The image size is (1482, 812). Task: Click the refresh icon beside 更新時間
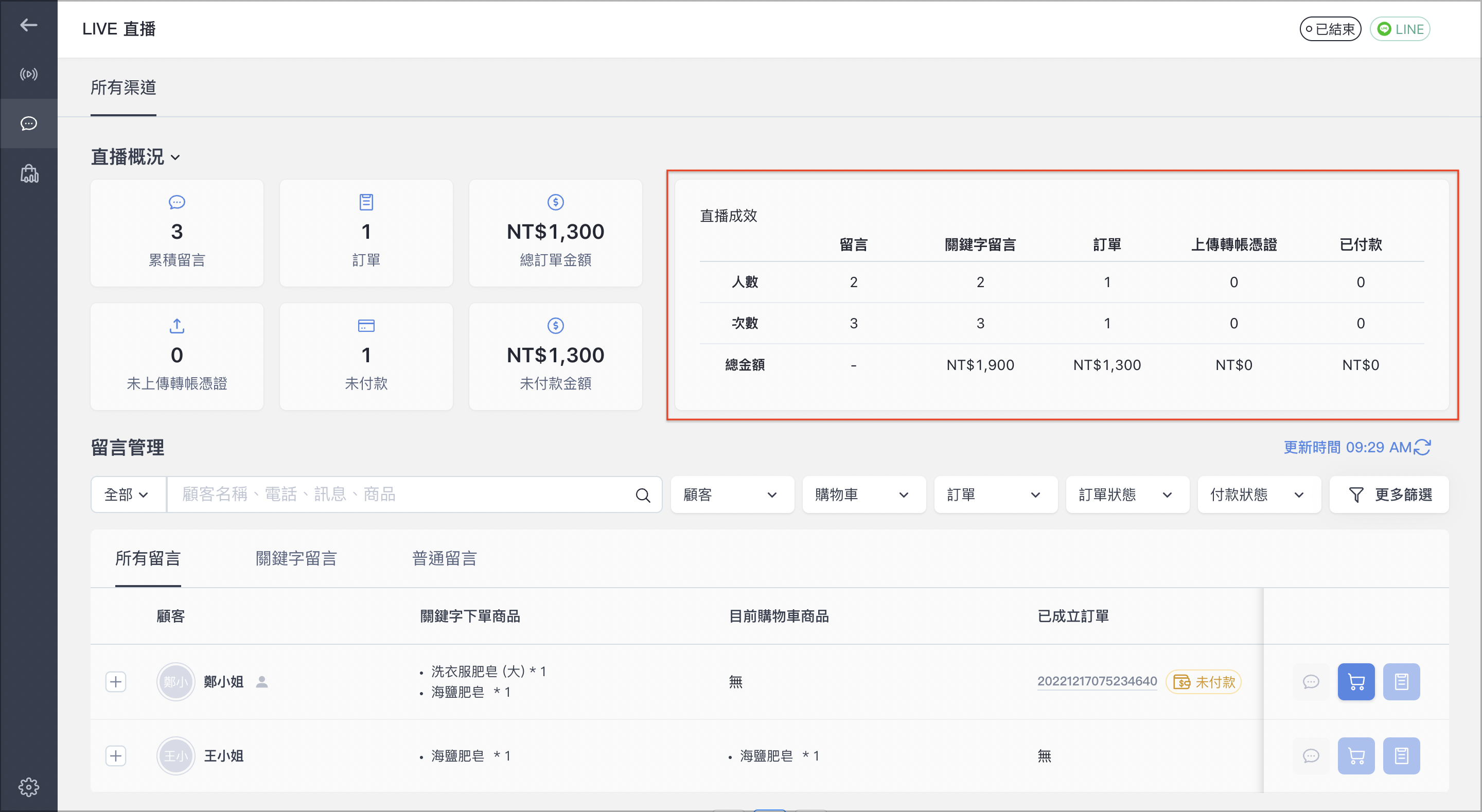click(x=1422, y=447)
